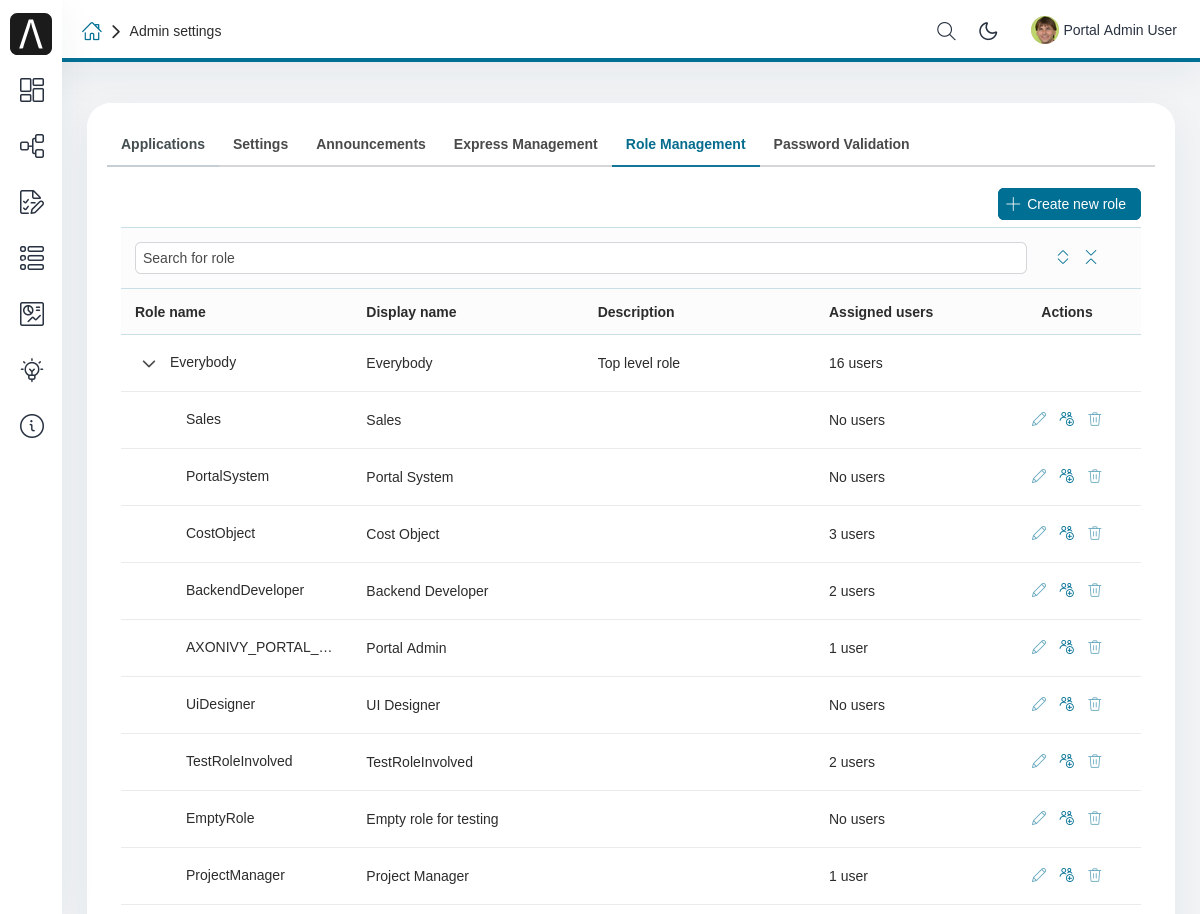Toggle dark mode with moon icon
1200x914 pixels.
click(x=988, y=31)
